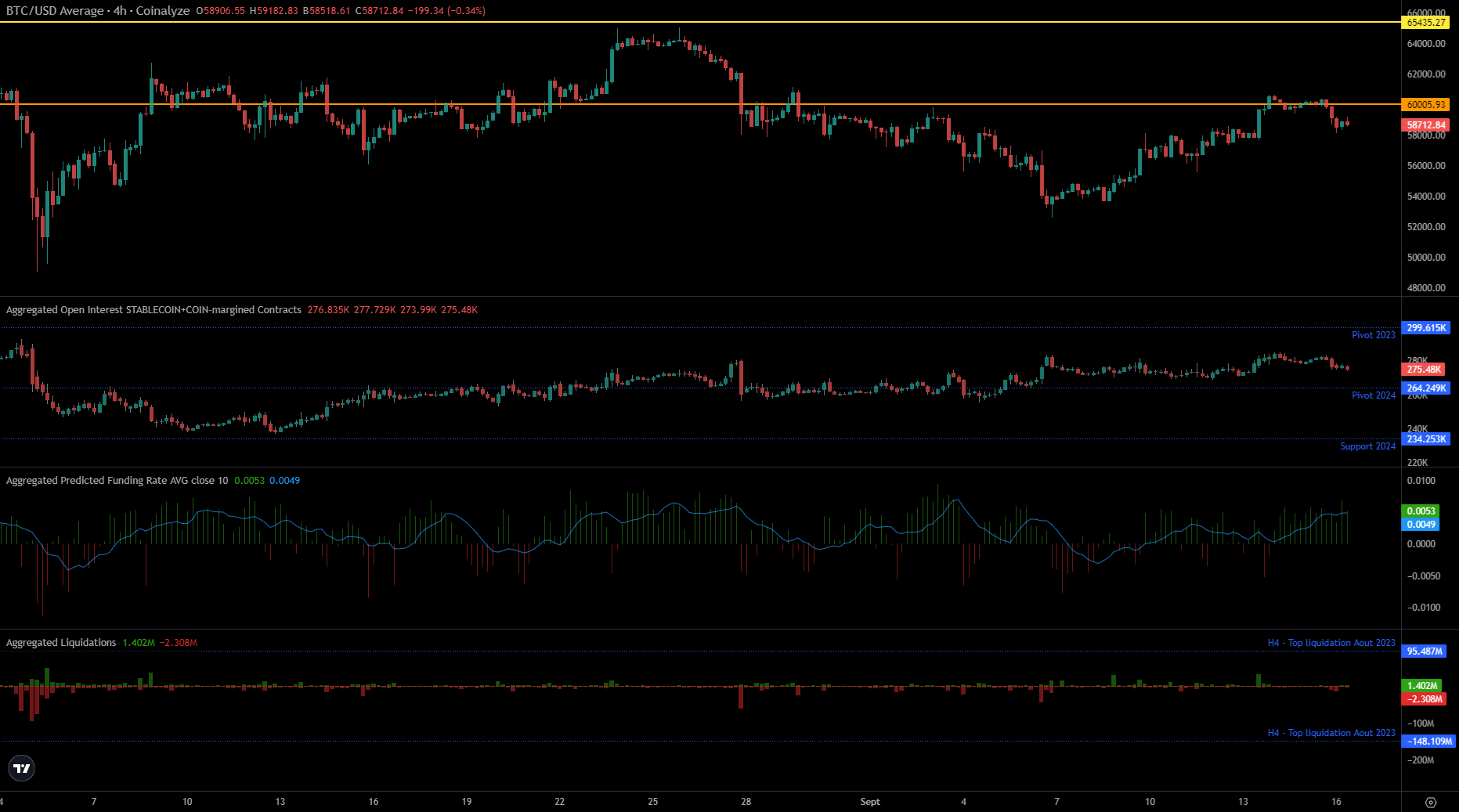Click the Pivot 2024 level link

(x=1373, y=395)
